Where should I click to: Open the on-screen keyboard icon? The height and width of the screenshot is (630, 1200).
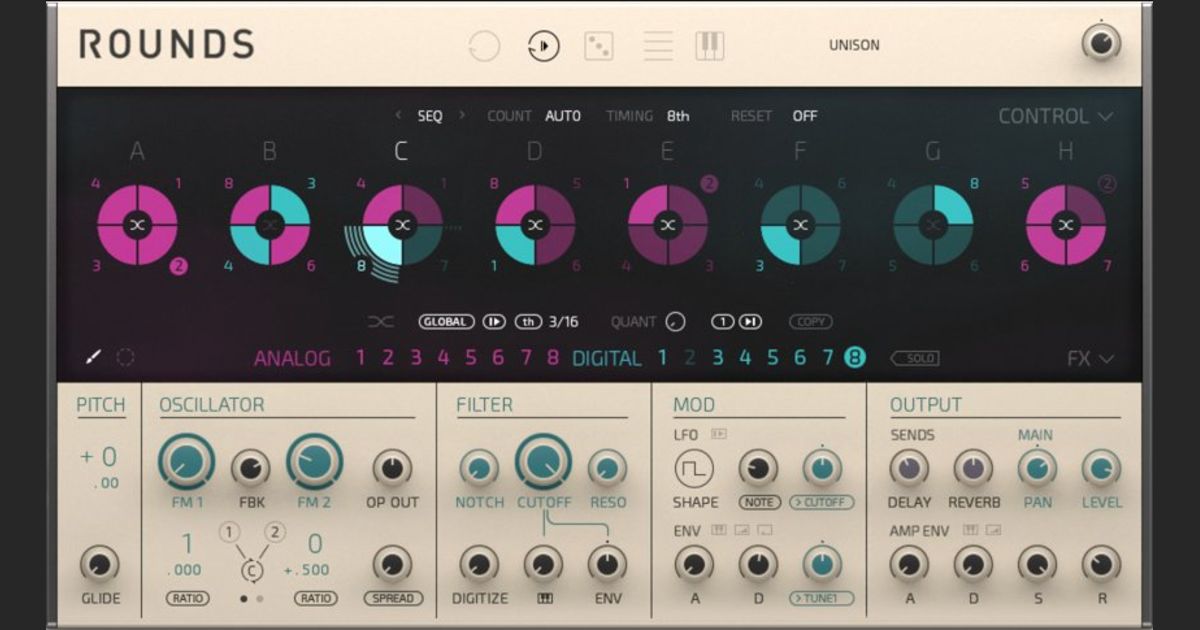tap(710, 45)
